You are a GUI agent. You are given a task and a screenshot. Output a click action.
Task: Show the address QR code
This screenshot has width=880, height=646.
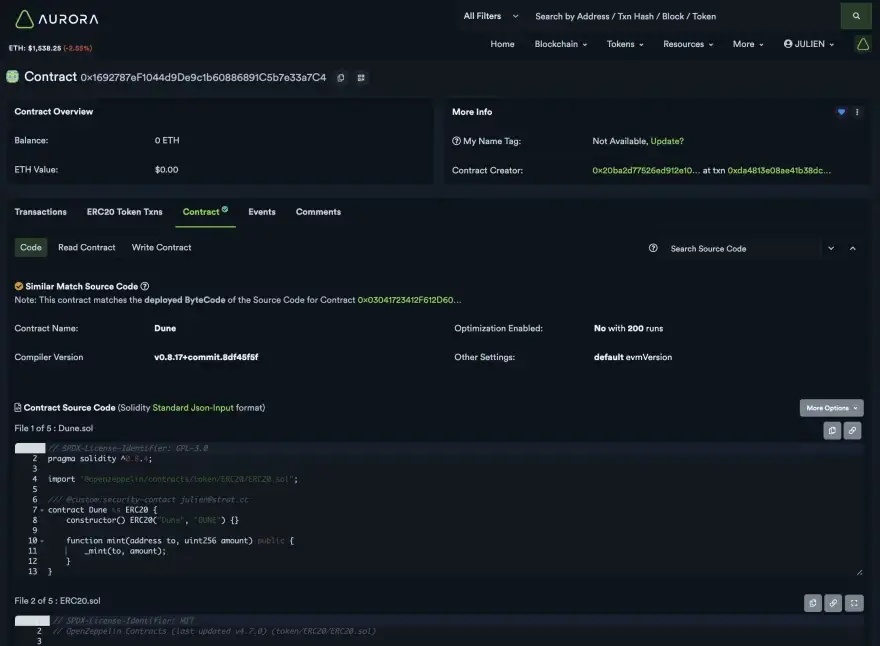tap(361, 78)
